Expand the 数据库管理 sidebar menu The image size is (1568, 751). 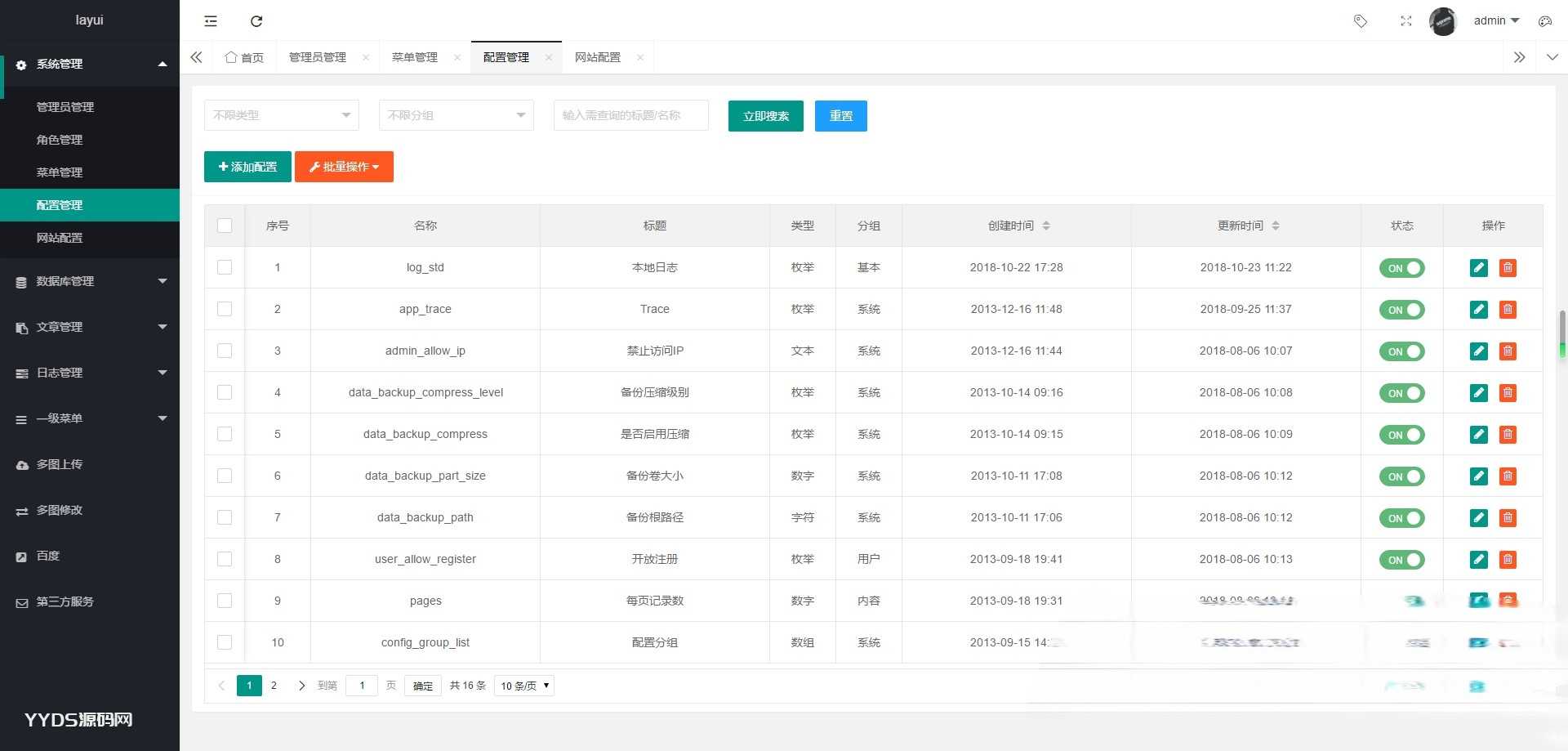click(90, 281)
